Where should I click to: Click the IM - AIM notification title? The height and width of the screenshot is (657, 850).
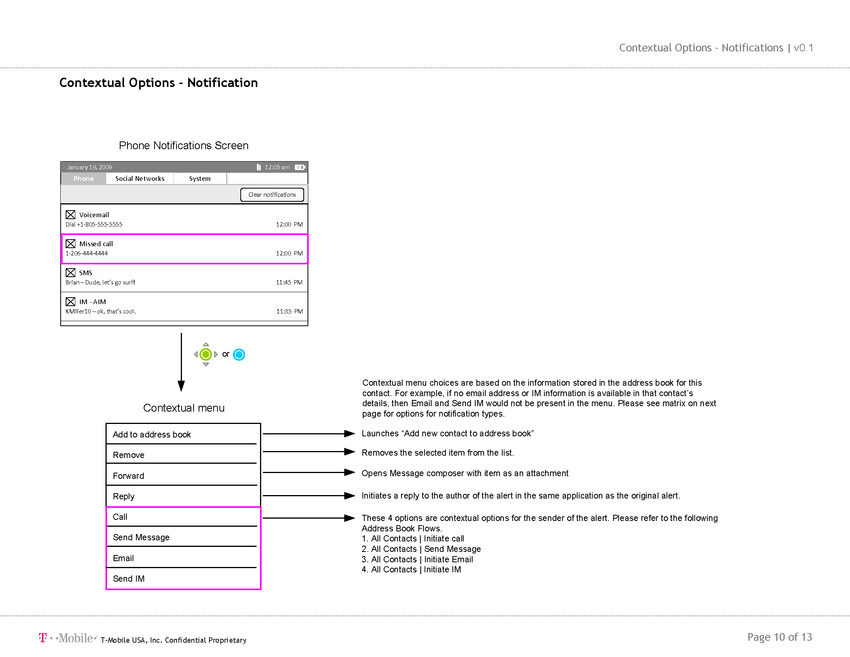[x=93, y=302]
